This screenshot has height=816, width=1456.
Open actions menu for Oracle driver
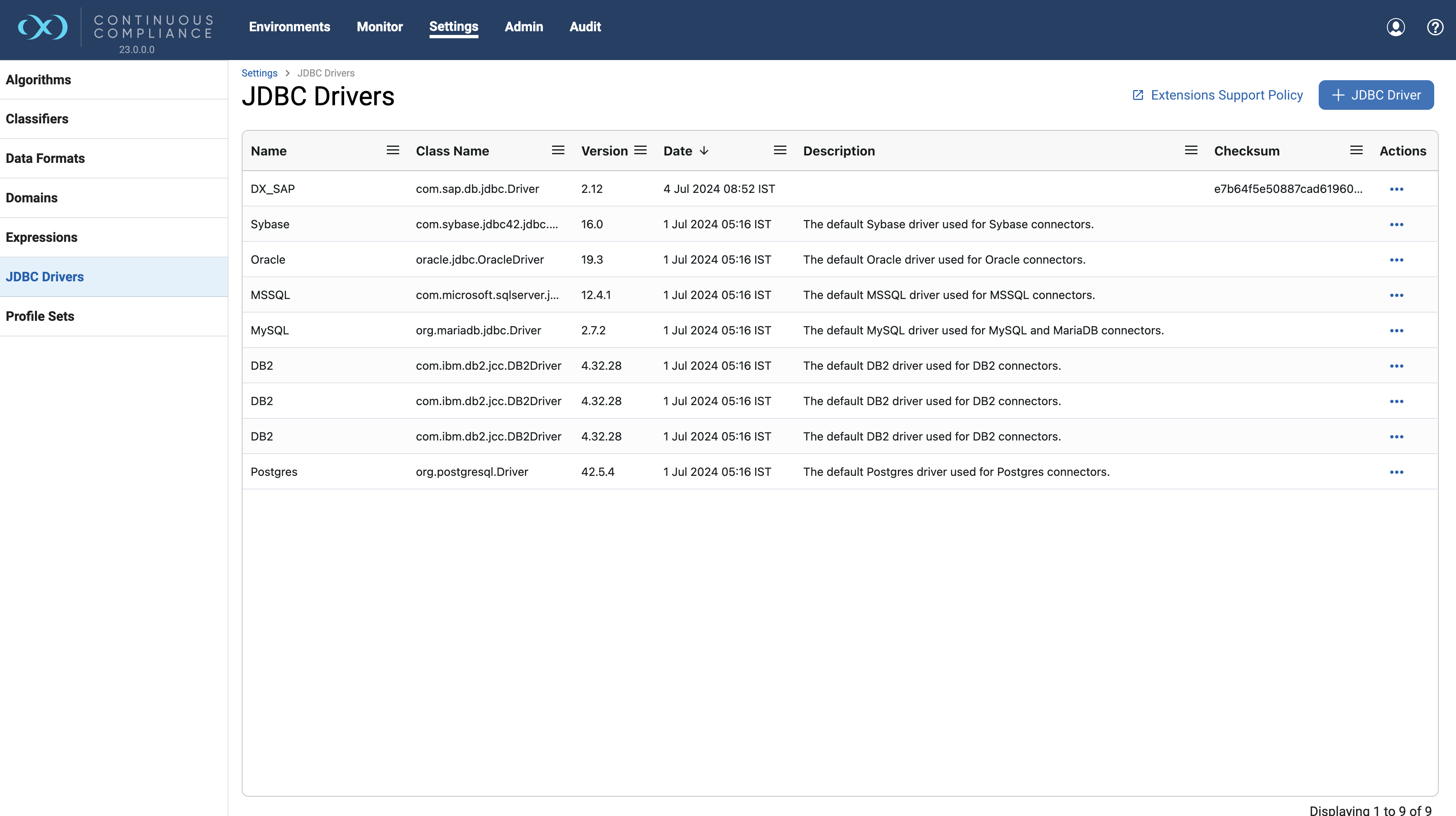coord(1397,260)
